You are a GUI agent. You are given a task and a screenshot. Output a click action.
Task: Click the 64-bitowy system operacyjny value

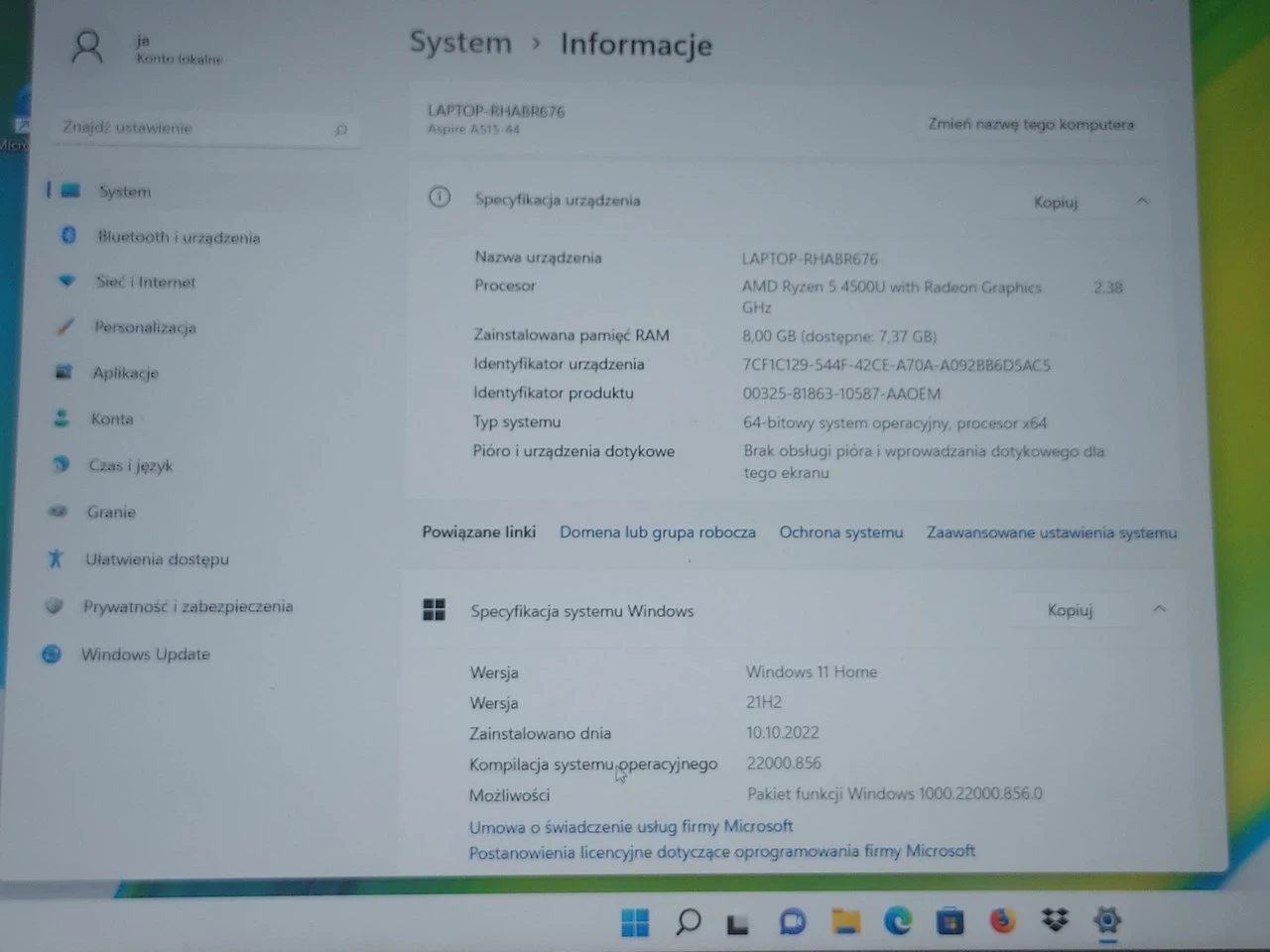click(895, 422)
